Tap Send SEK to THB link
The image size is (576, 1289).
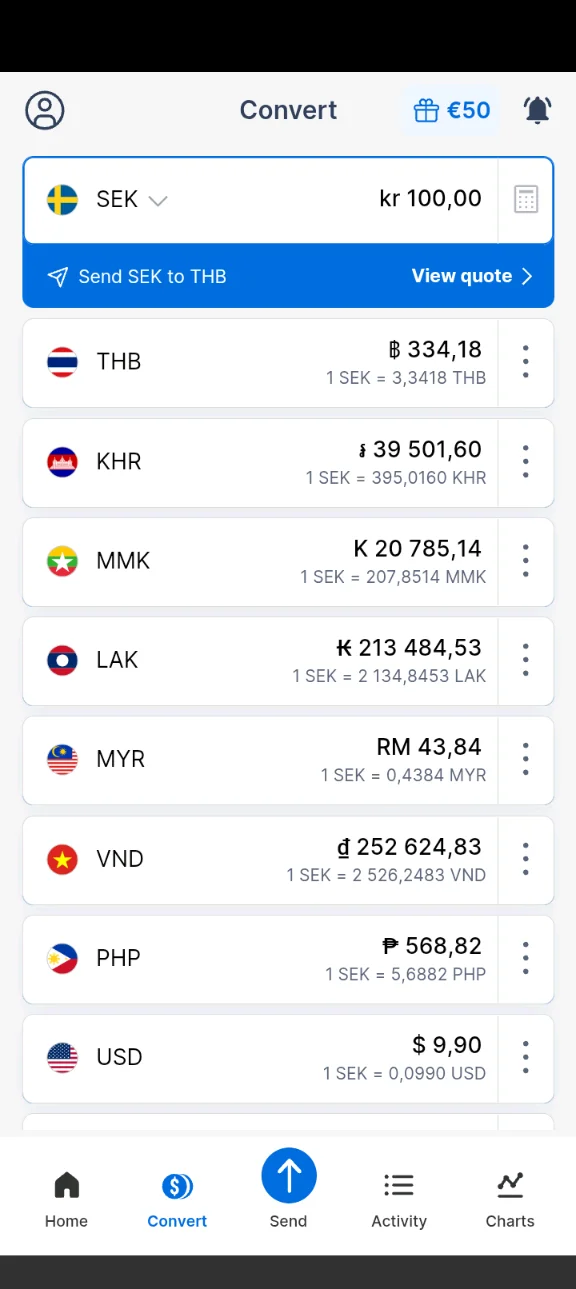(x=137, y=277)
